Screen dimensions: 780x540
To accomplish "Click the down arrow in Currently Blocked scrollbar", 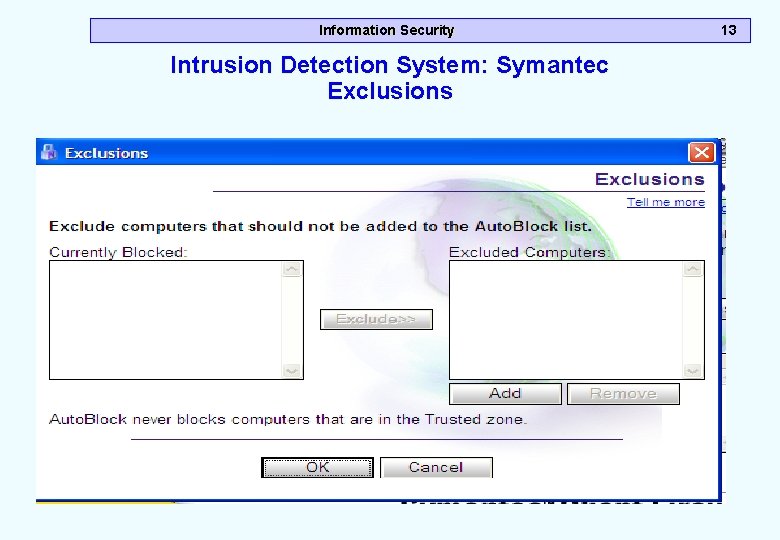I will pyautogui.click(x=292, y=370).
